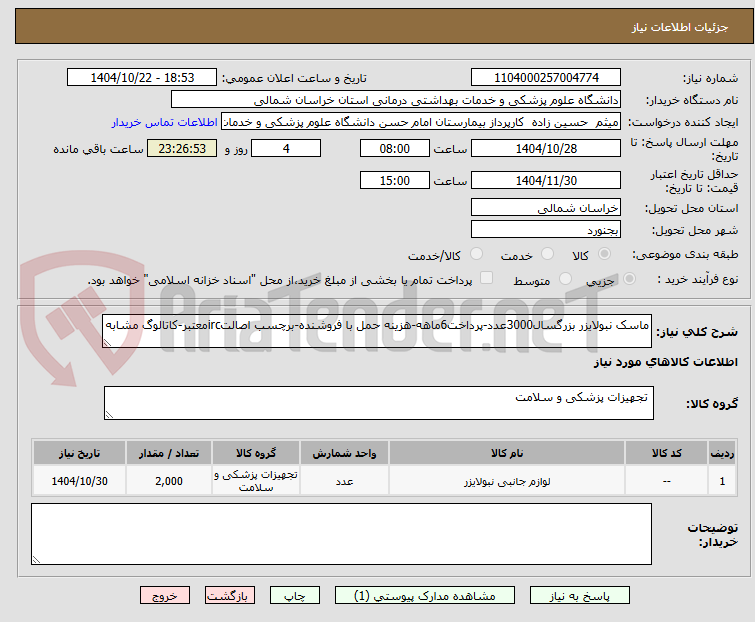Select the کالا/خدمت radio button

coord(476,254)
